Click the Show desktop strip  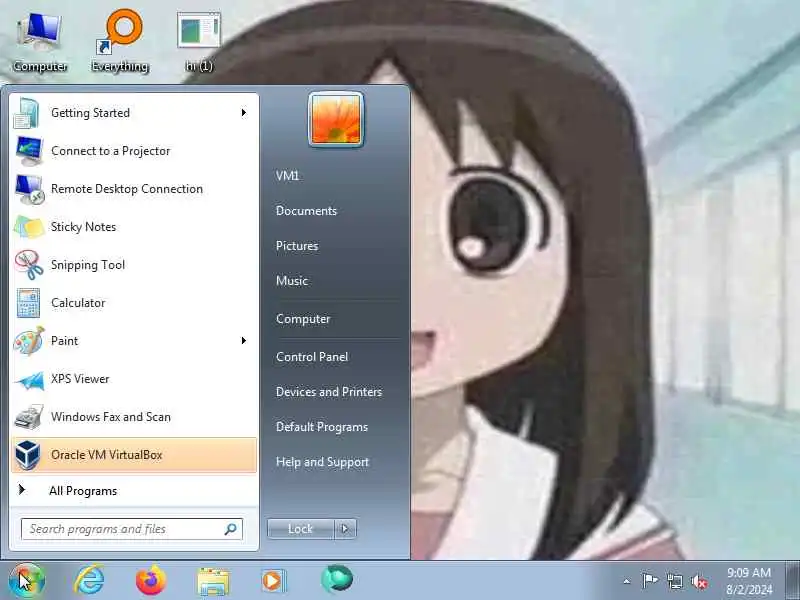[x=792, y=581]
